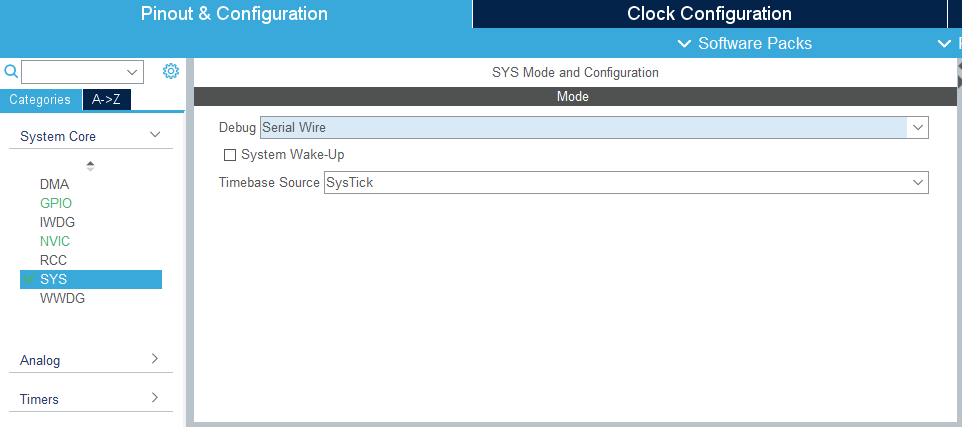Click the SYS Mode and Configuration title
962x427 pixels.
point(575,72)
